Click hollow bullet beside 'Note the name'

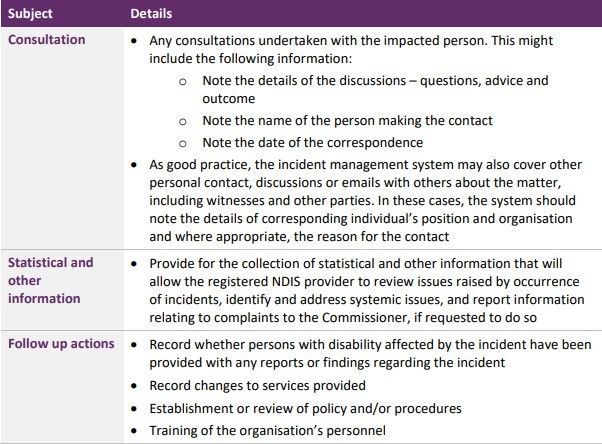click(x=183, y=122)
